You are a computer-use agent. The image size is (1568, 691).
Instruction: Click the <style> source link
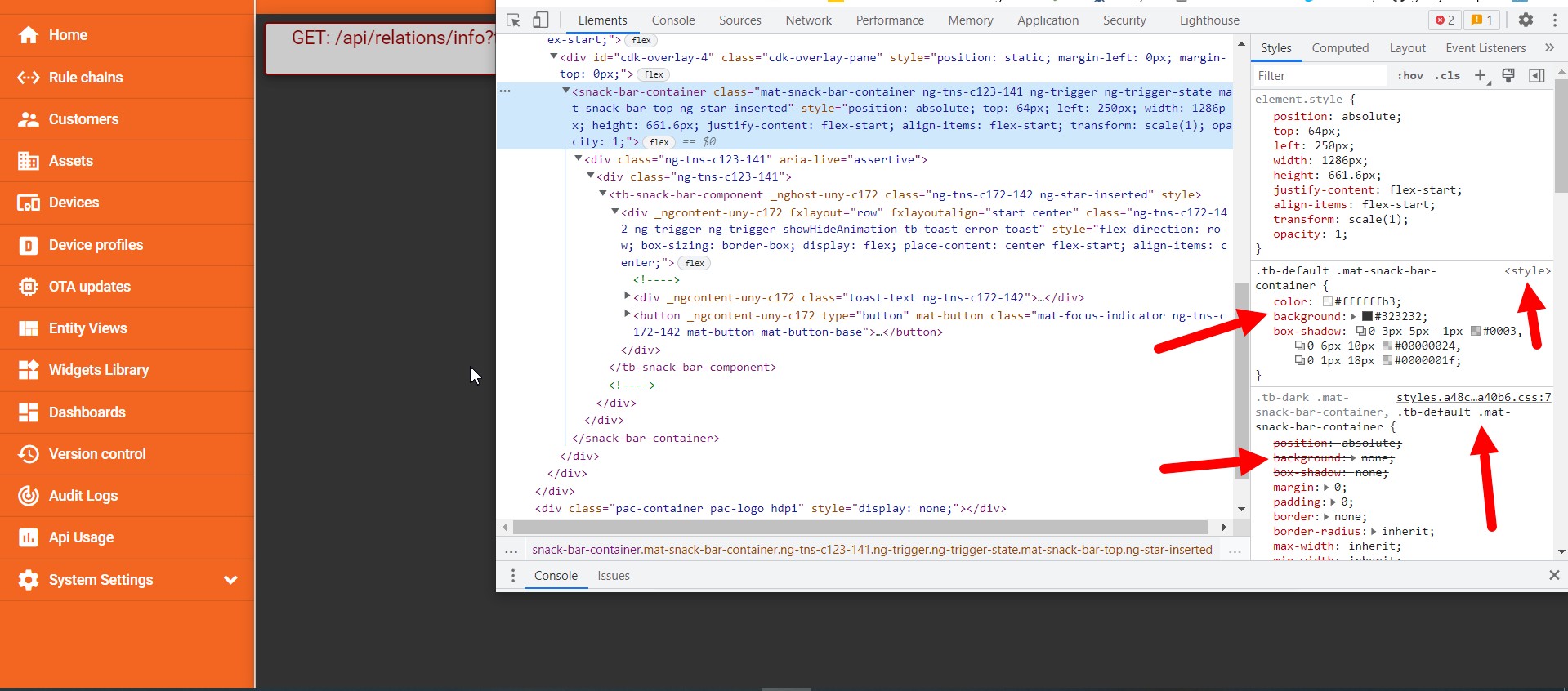[x=1527, y=271]
